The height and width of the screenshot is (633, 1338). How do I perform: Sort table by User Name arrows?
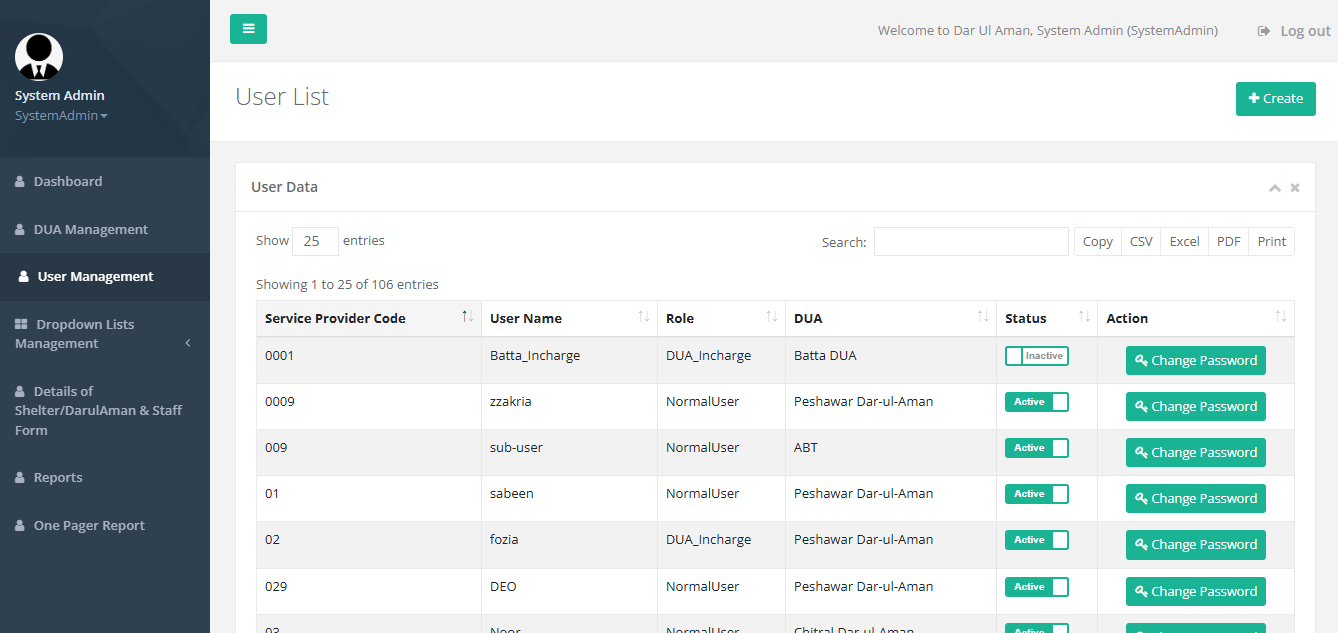(x=643, y=317)
